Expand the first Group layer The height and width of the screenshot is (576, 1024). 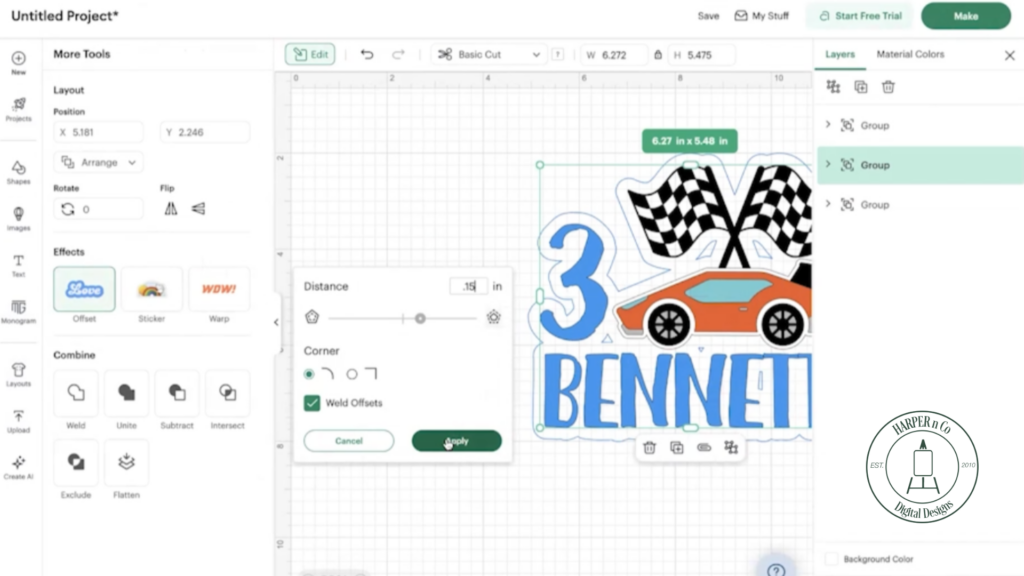click(828, 125)
